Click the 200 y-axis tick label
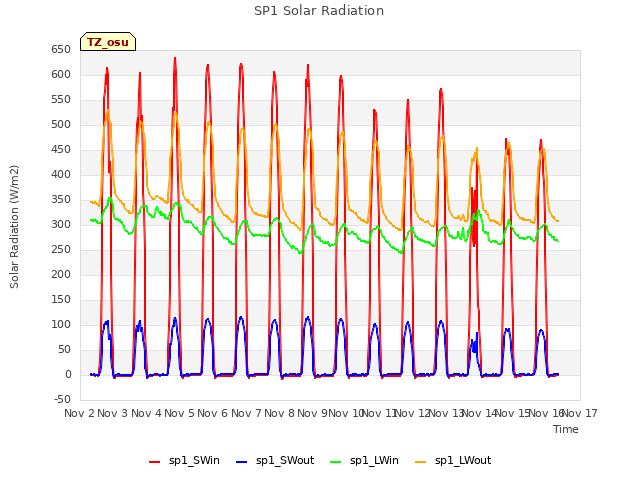The image size is (640, 480). [61, 275]
